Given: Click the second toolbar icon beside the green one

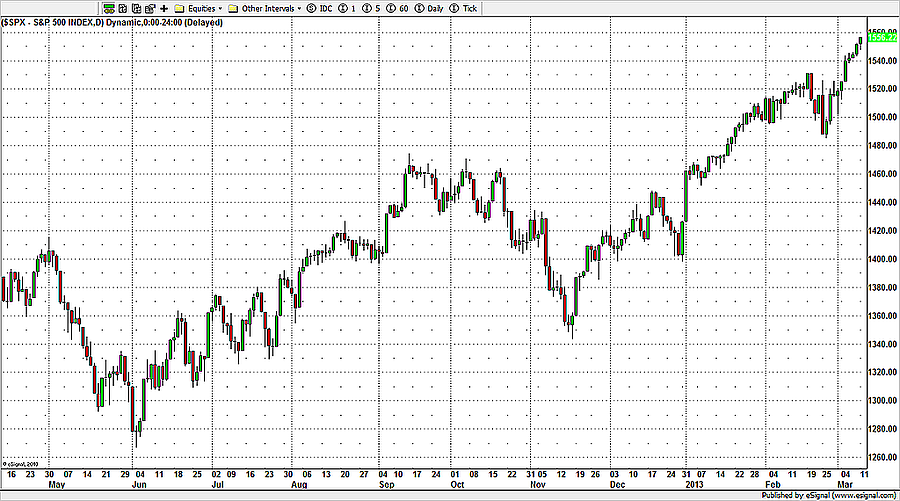Looking at the screenshot, I should 122,8.
